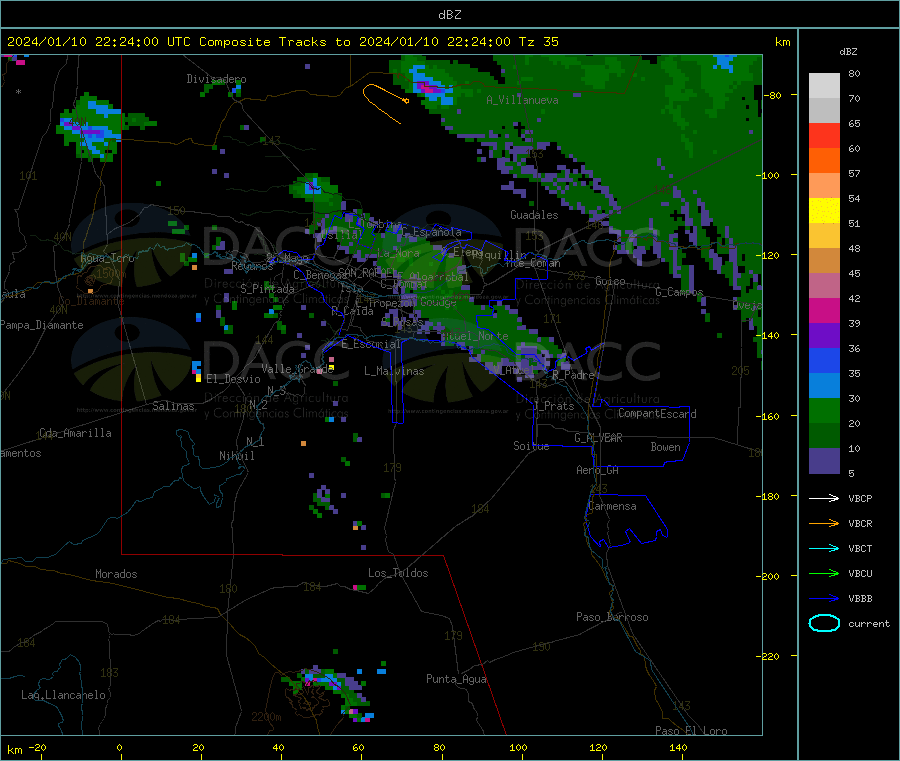Click the orange VBCR arrow in legend
The image size is (900, 761).
tap(824, 523)
